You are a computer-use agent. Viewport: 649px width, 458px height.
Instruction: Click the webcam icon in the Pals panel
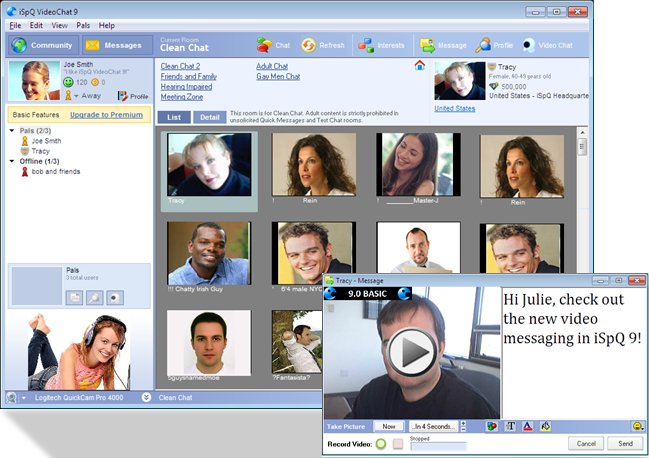click(115, 297)
